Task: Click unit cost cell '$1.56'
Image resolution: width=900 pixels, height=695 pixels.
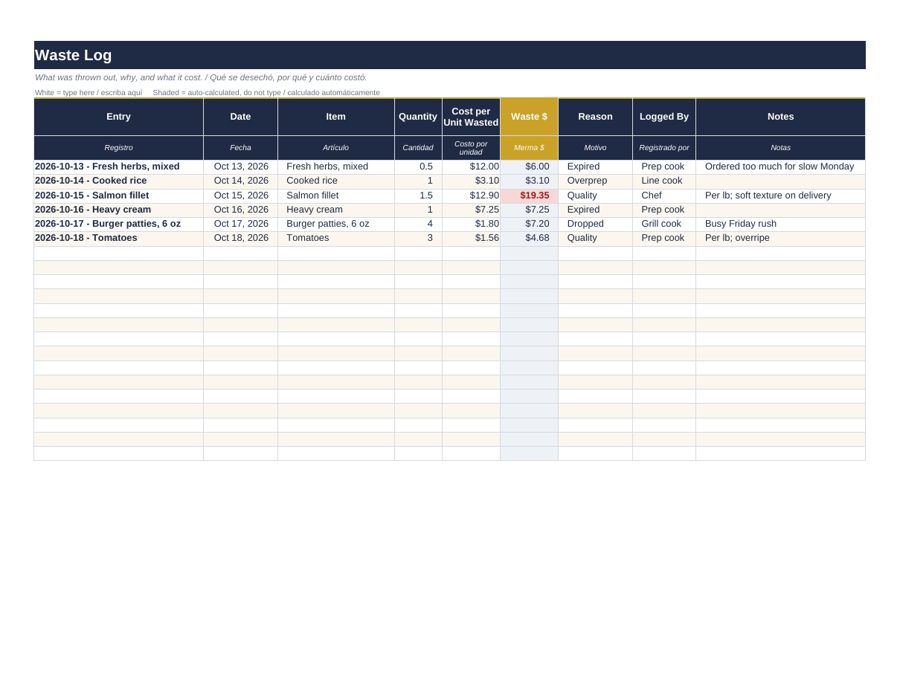Action: 471,238
